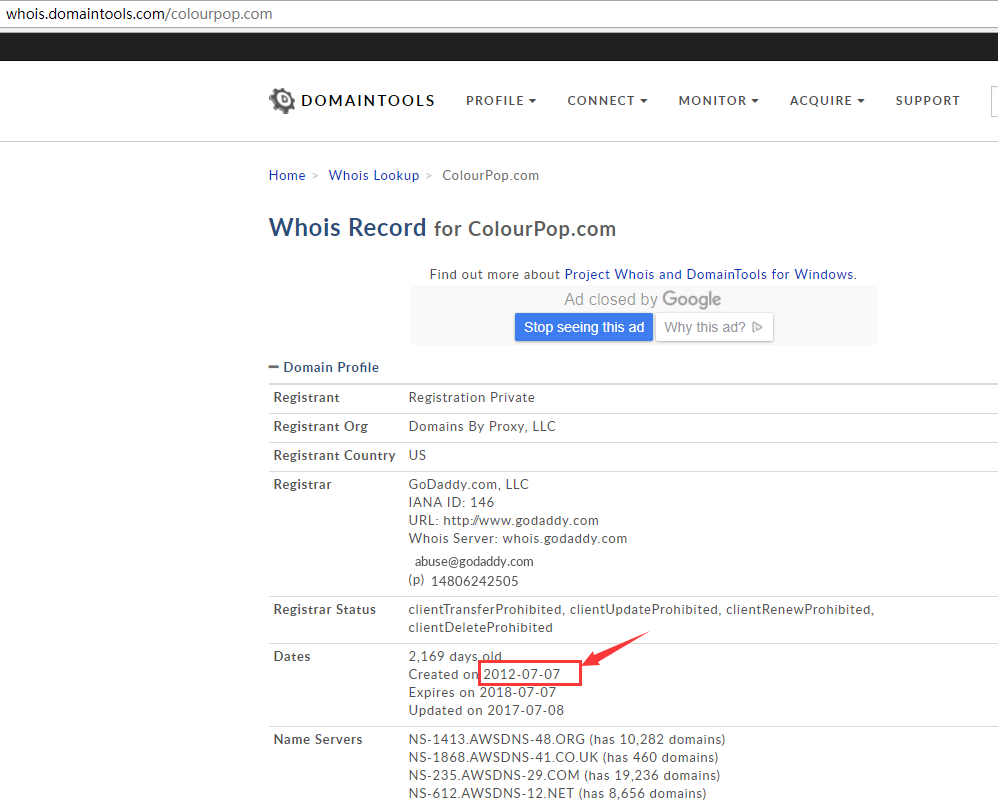Expand the Monitor navigation menu
Screen dimensions: 998x809
pos(719,101)
